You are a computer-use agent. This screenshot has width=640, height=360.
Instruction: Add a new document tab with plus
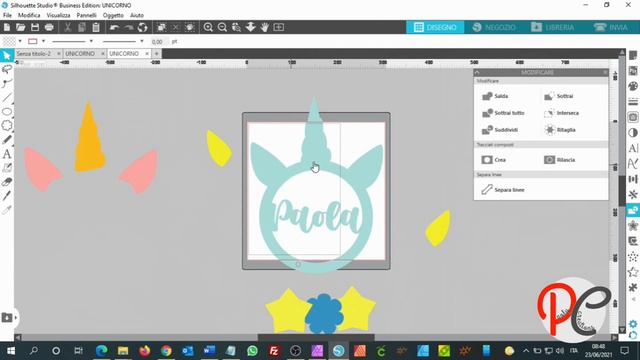[156, 53]
